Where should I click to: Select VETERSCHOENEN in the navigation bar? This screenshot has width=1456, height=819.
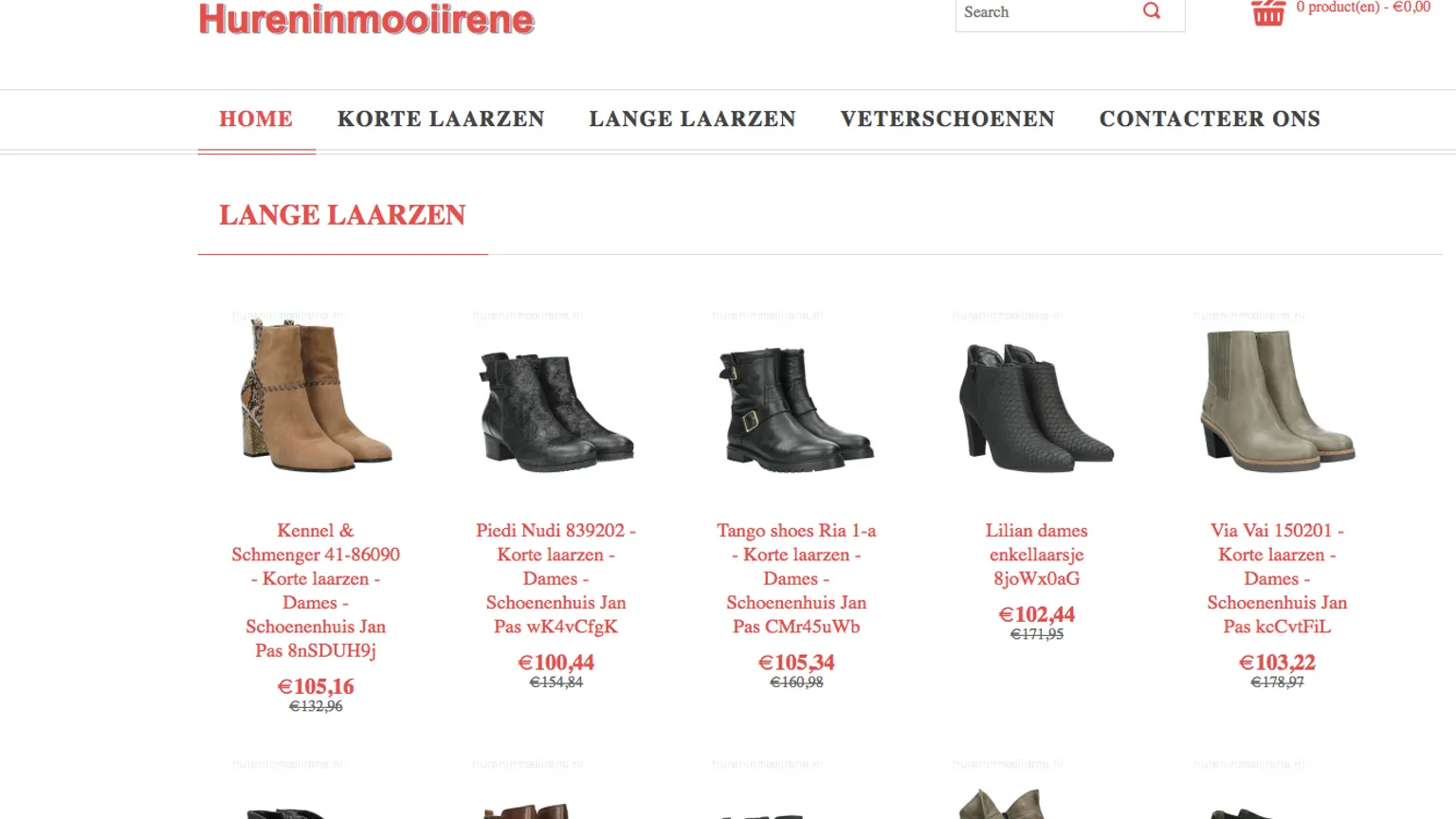click(x=947, y=119)
